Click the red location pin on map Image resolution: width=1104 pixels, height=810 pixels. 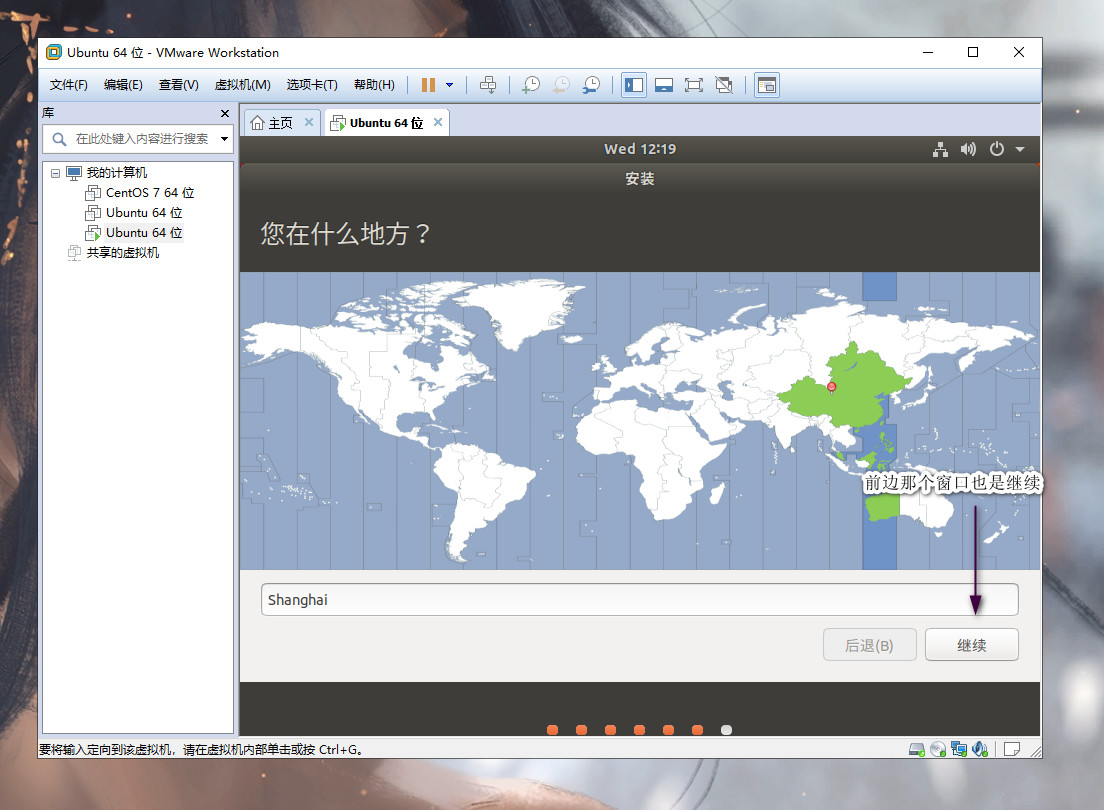[x=832, y=387]
